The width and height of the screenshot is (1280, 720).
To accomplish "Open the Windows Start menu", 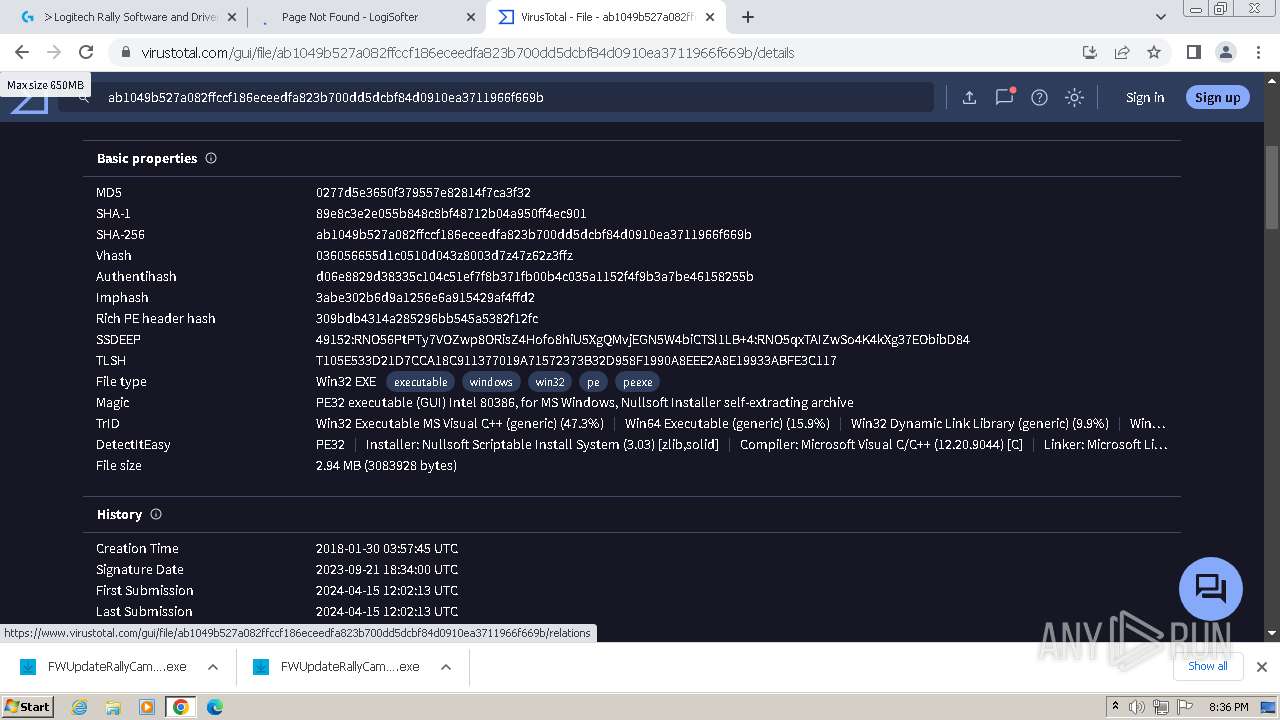I will (x=28, y=706).
